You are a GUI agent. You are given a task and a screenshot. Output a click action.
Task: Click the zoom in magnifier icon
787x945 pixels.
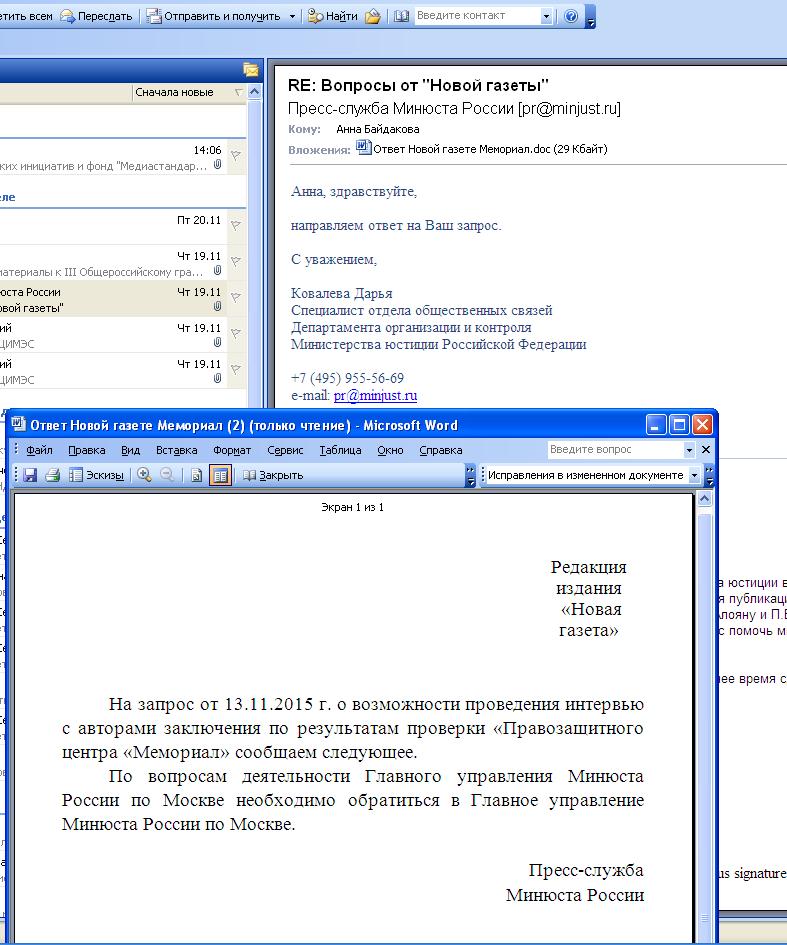(144, 475)
